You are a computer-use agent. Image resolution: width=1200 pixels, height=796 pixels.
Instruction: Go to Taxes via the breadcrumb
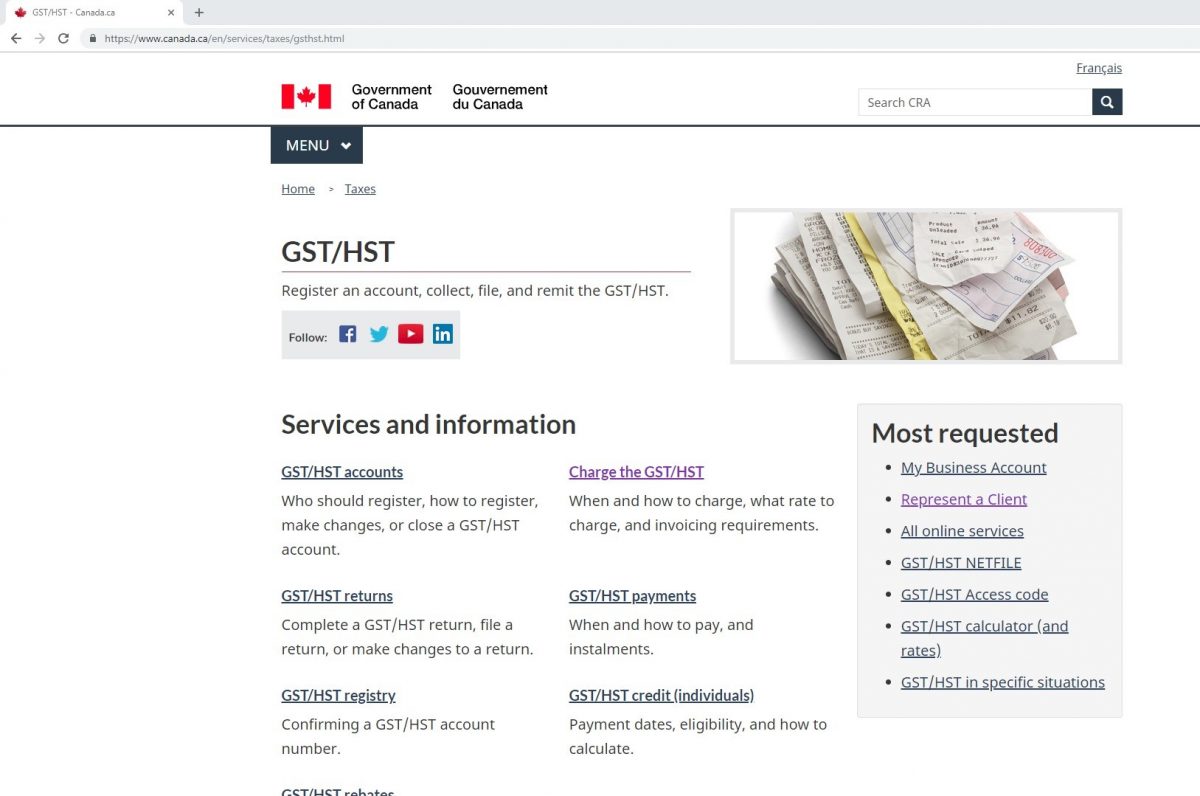coord(360,188)
